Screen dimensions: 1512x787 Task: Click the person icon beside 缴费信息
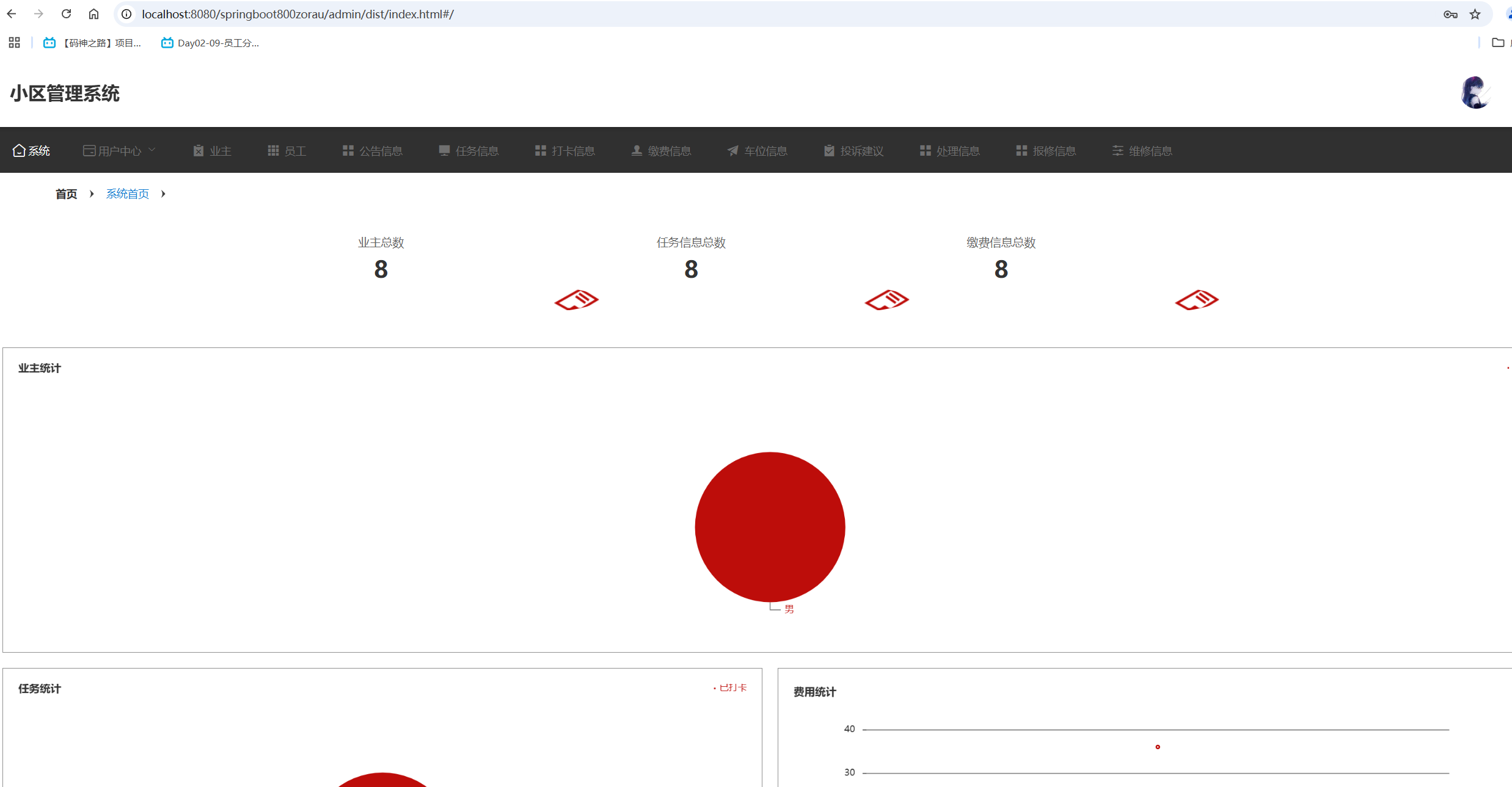coord(637,151)
